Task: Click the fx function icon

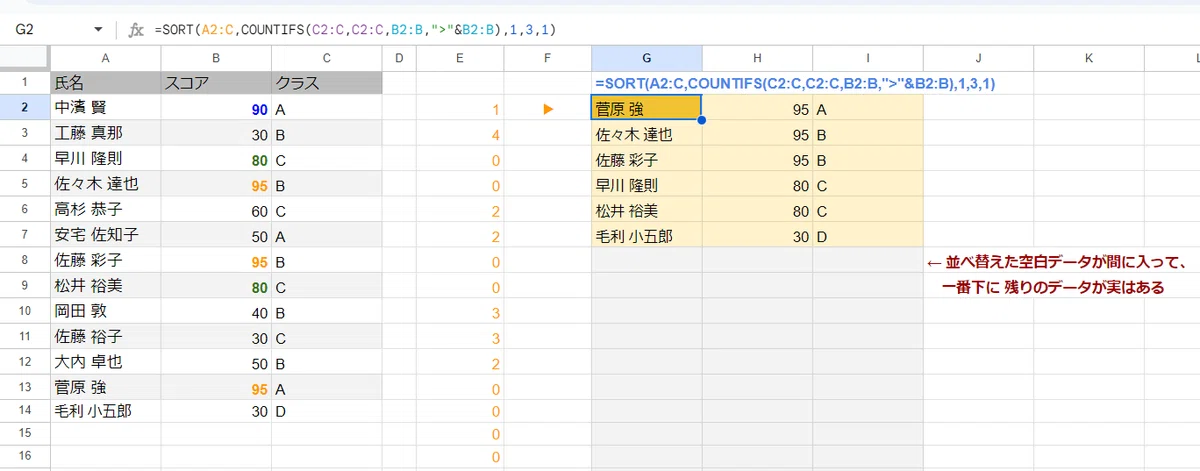Action: pyautogui.click(x=136, y=30)
